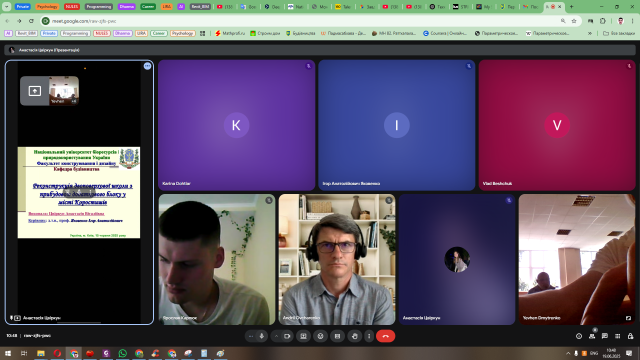This screenshot has height=360, width=640.
Task: Open the three-dot more options menu
Action: [369, 336]
